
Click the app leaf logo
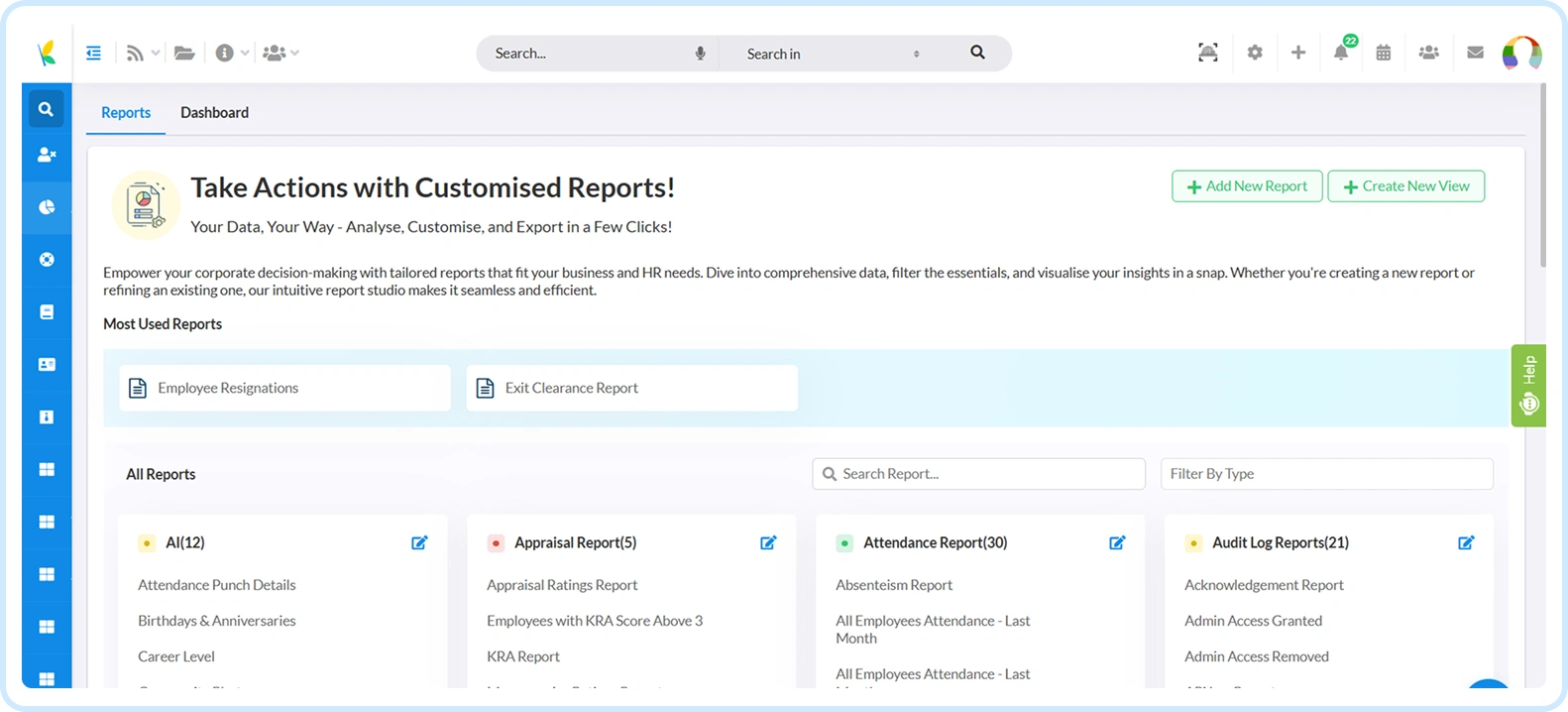click(47, 54)
